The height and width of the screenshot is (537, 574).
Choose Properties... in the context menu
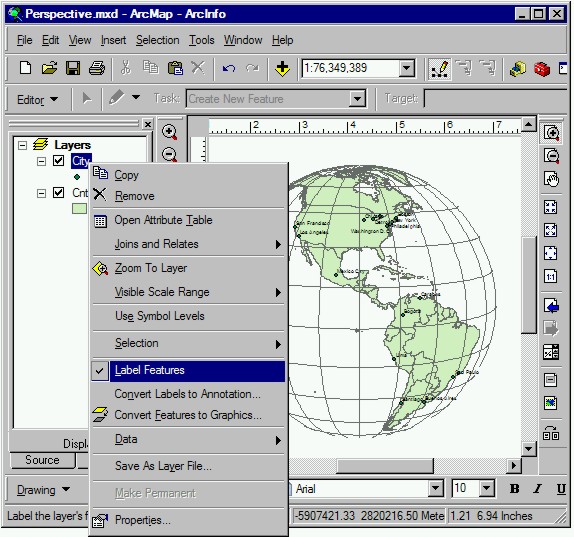[188, 520]
